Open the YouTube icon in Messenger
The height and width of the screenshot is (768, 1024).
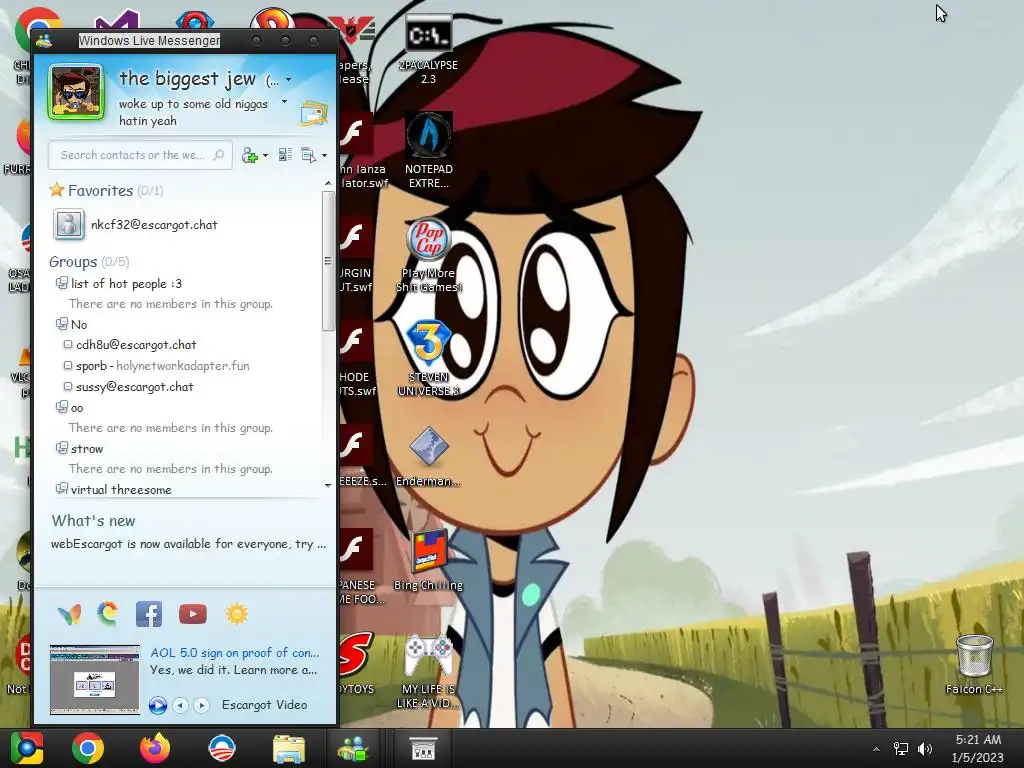(193, 614)
